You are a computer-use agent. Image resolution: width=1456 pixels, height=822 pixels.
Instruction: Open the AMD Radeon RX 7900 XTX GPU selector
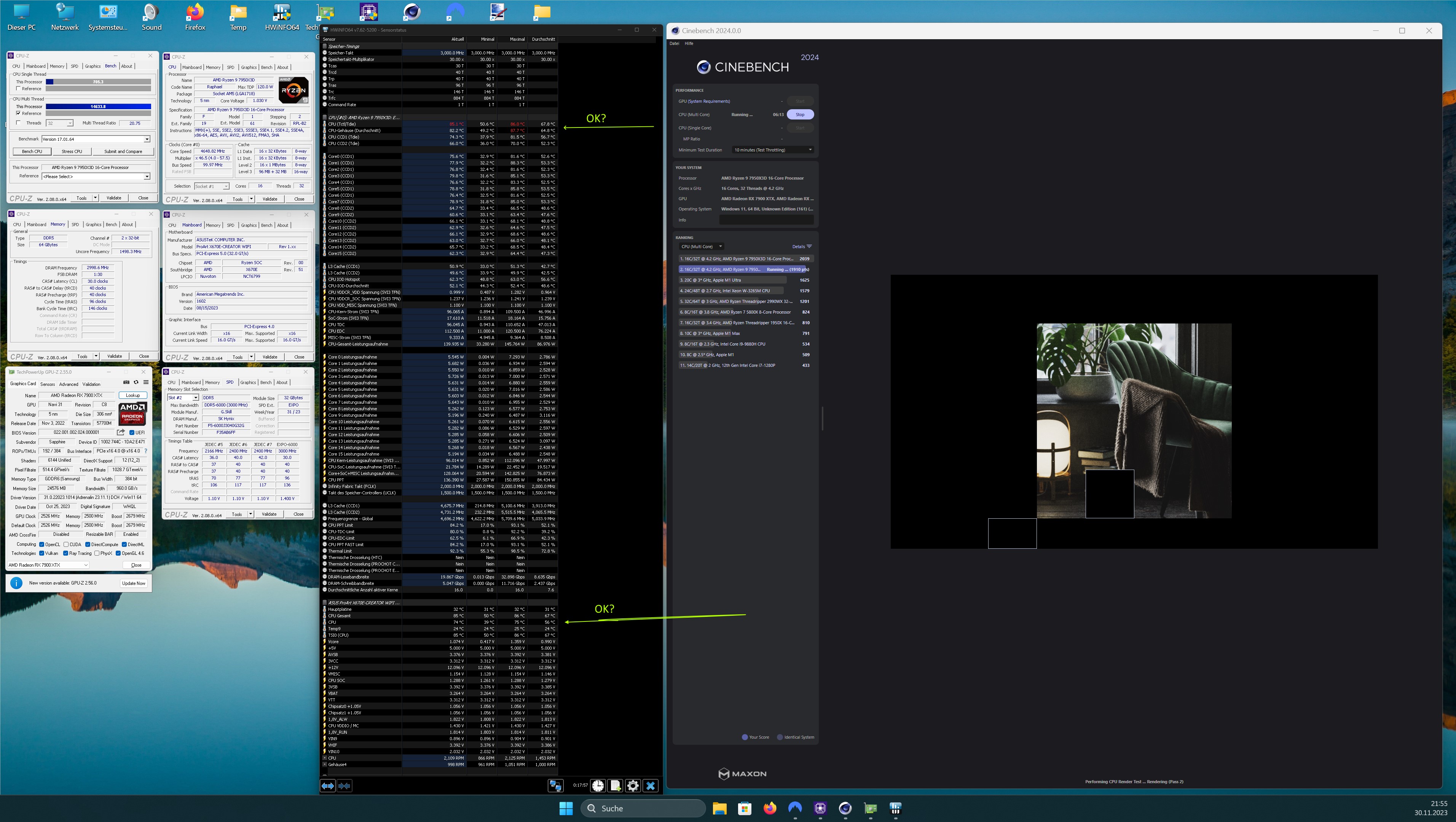tap(49, 565)
